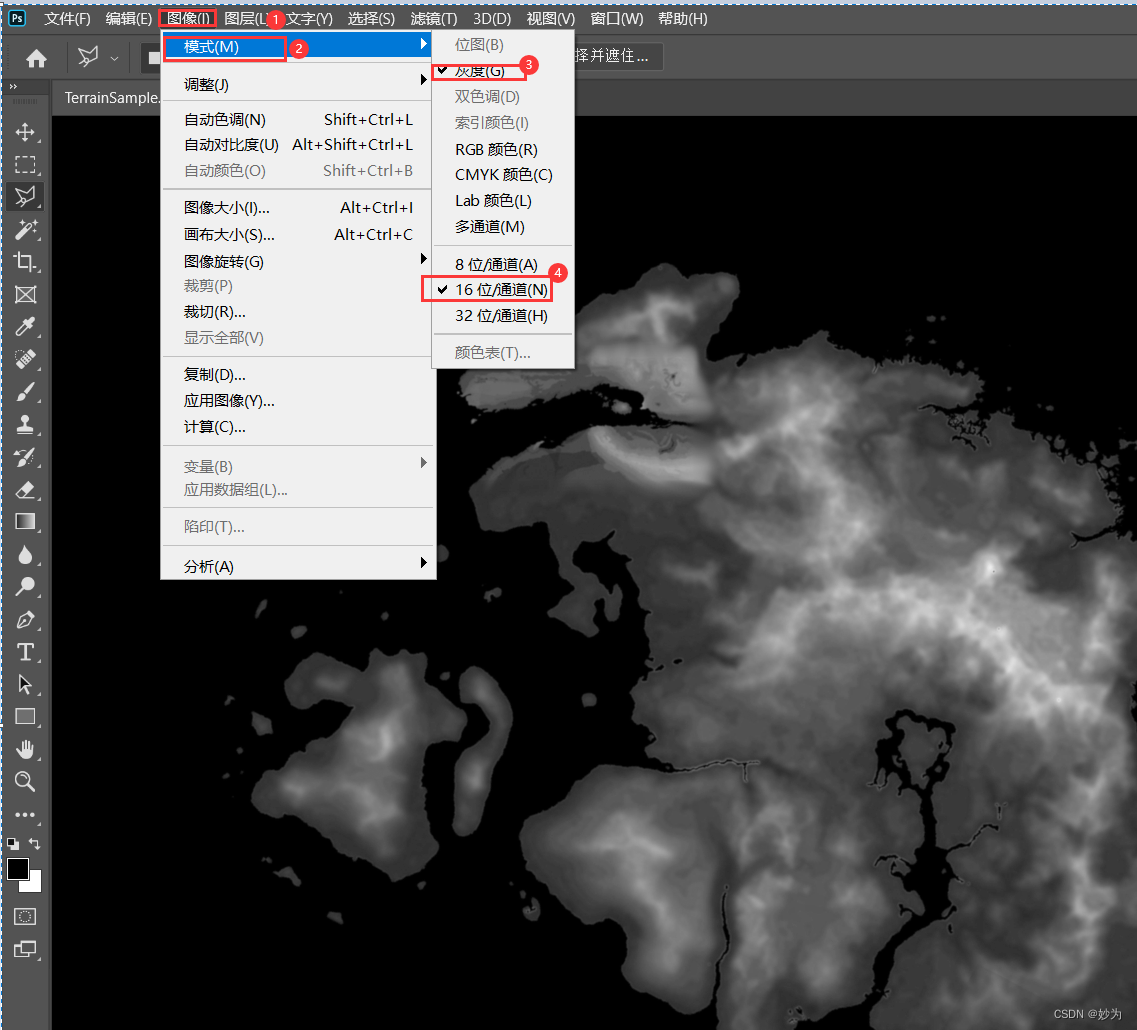Select the Eraser tool

point(25,490)
